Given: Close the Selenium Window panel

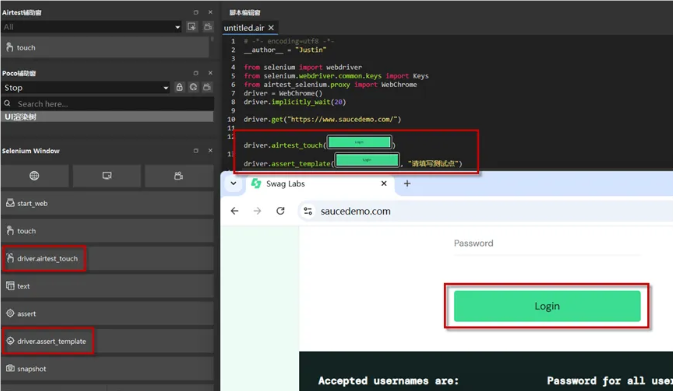Looking at the screenshot, I should pyautogui.click(x=210, y=151).
